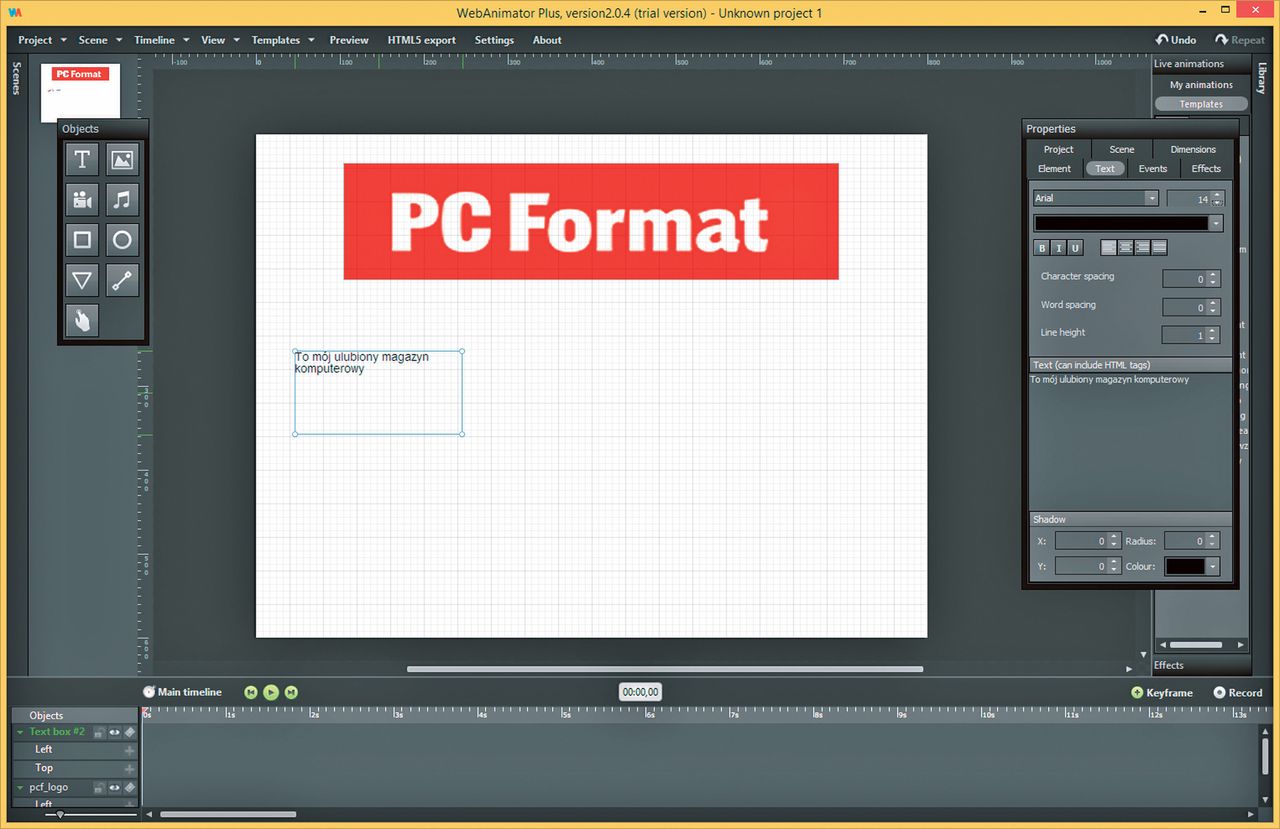This screenshot has height=829, width=1280.
Task: Align text center
Action: point(1126,248)
